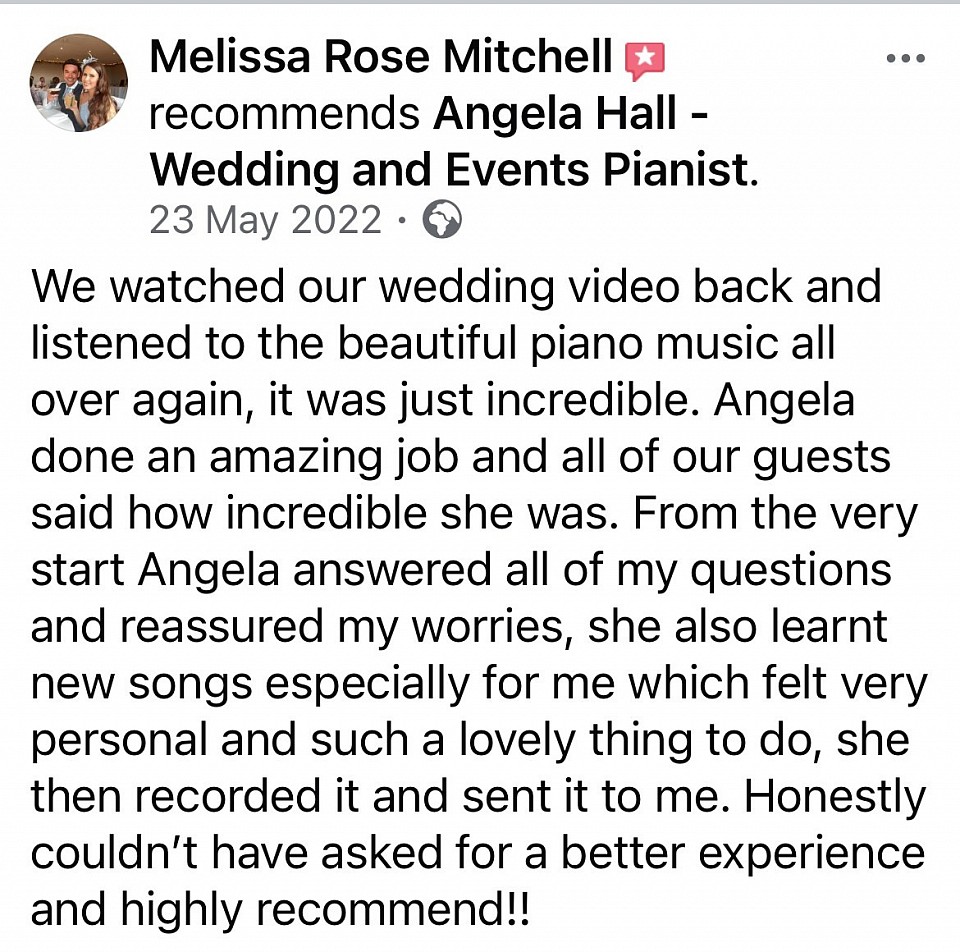The width and height of the screenshot is (960, 952).
Task: Click the line "then recorded it and sent"
Action: pos(479,797)
